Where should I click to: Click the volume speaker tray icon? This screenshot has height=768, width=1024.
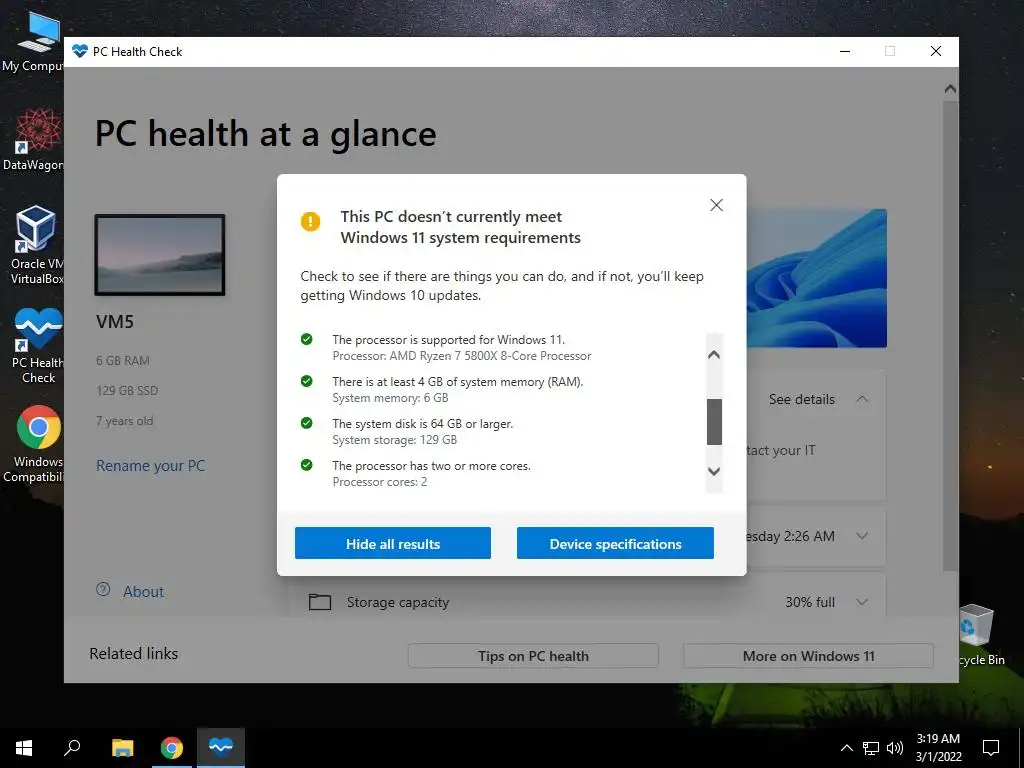click(x=895, y=748)
